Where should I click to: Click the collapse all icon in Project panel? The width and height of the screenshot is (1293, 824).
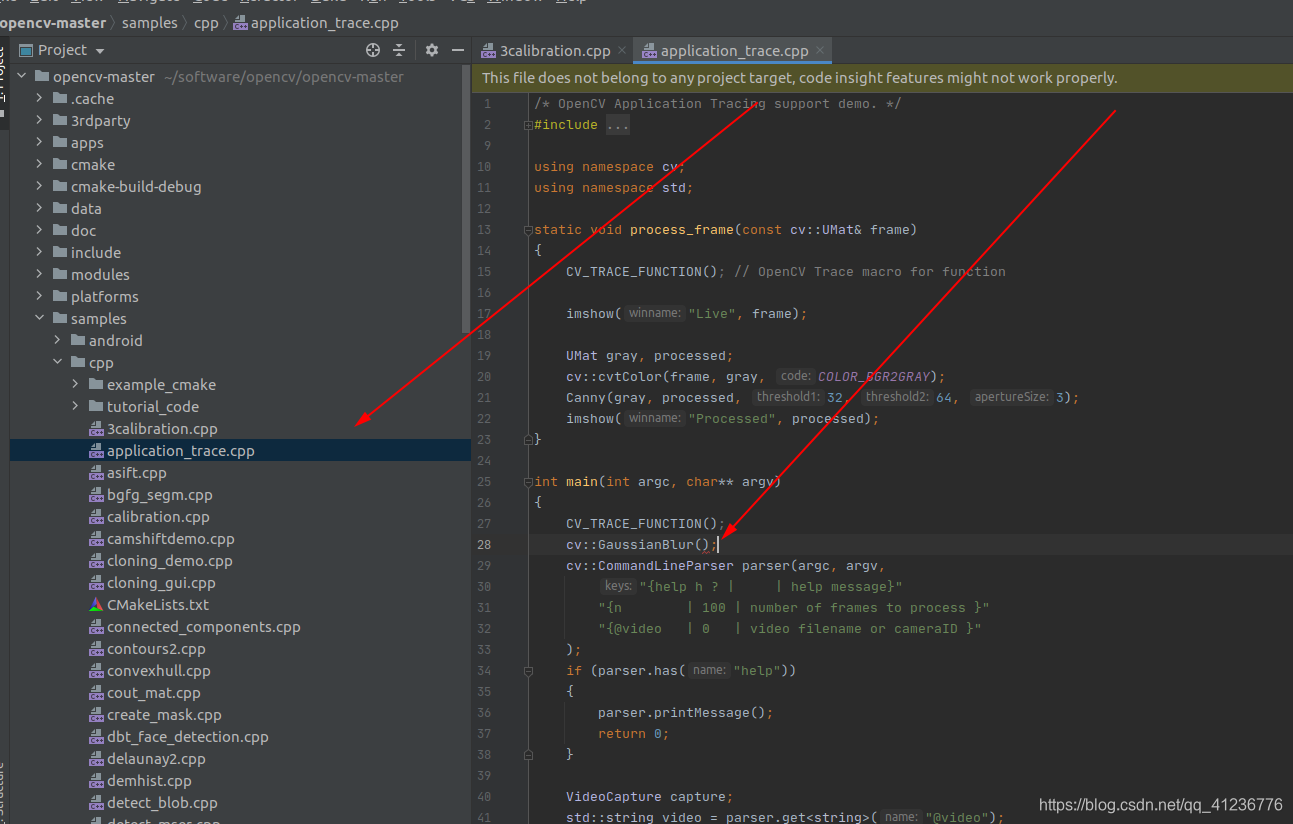(399, 50)
